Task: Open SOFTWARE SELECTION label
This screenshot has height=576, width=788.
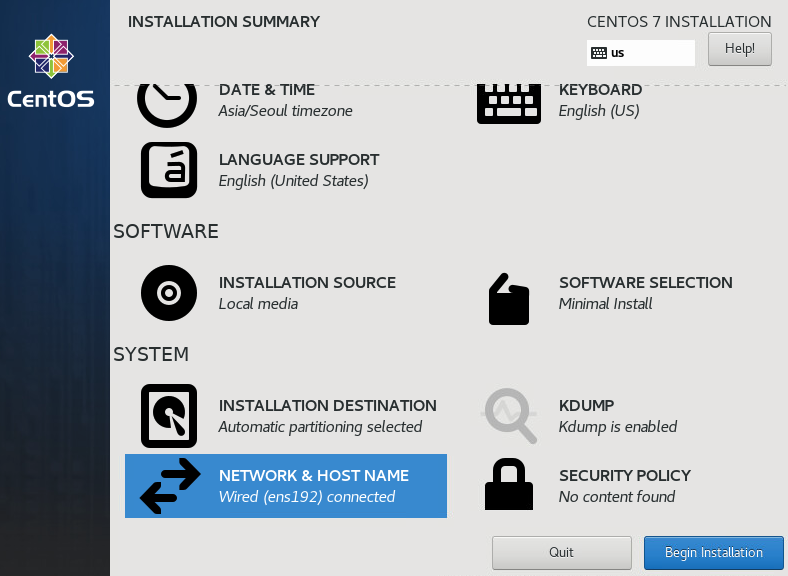Action: [x=646, y=283]
